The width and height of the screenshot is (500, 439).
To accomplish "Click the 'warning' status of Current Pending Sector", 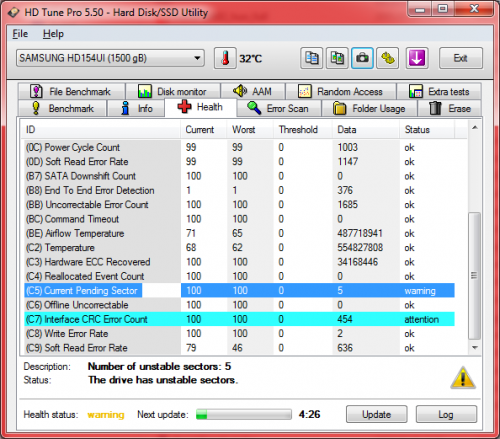I will [x=420, y=291].
